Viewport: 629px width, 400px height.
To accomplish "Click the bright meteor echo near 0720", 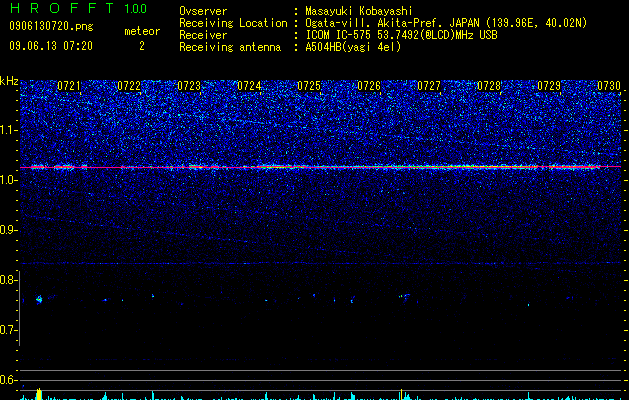I will (39, 299).
